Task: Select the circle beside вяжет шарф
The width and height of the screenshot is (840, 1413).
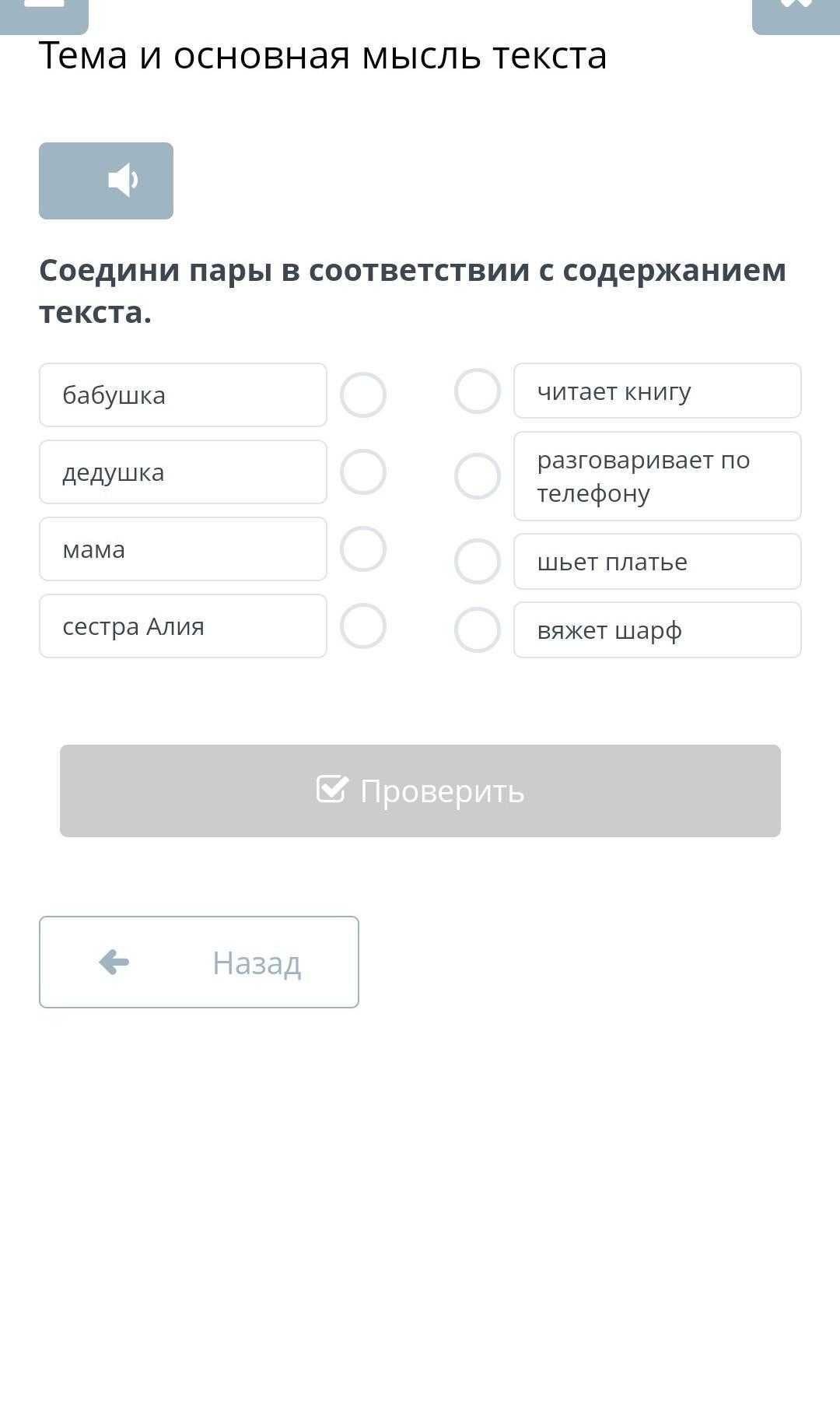Action: point(478,630)
